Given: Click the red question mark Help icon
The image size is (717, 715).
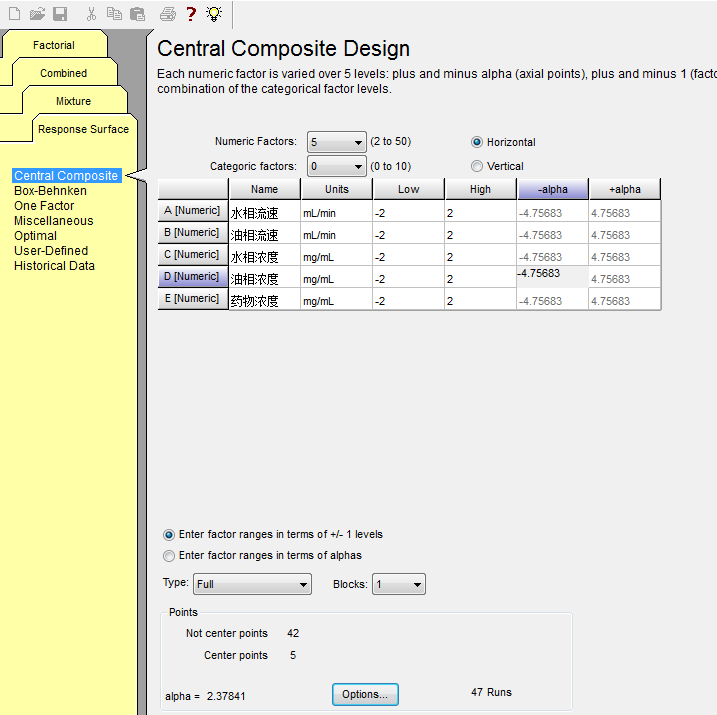Looking at the screenshot, I should [191, 14].
